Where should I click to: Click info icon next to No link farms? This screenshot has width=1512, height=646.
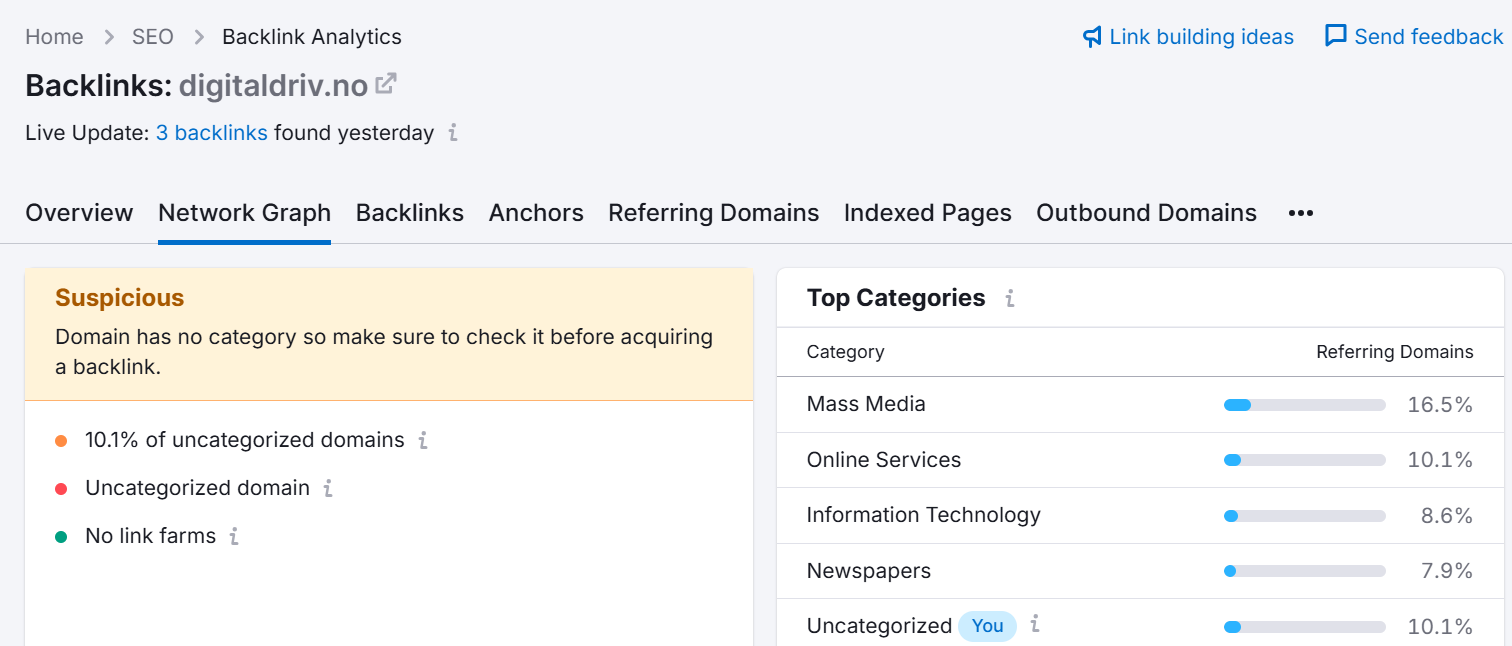[x=234, y=536]
